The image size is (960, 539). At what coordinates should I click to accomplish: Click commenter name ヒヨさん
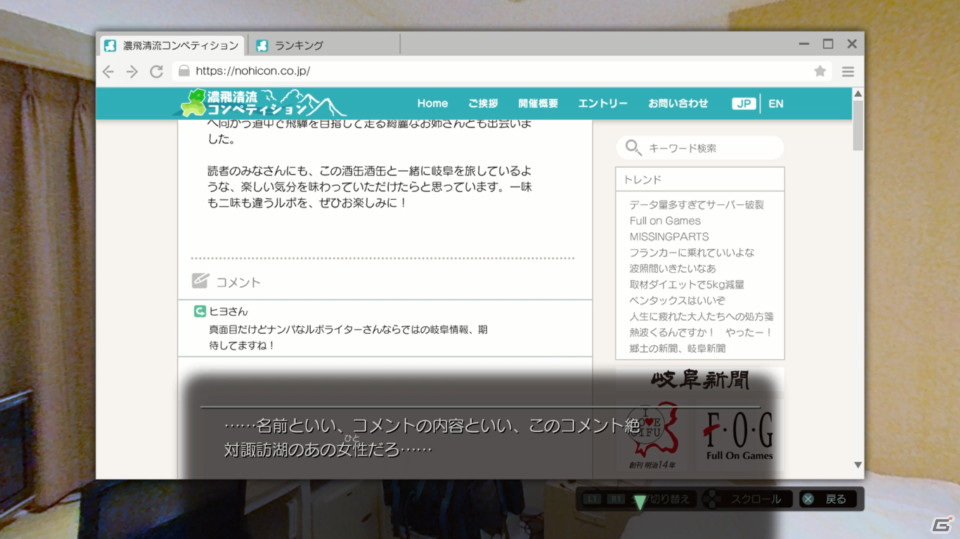click(x=228, y=311)
